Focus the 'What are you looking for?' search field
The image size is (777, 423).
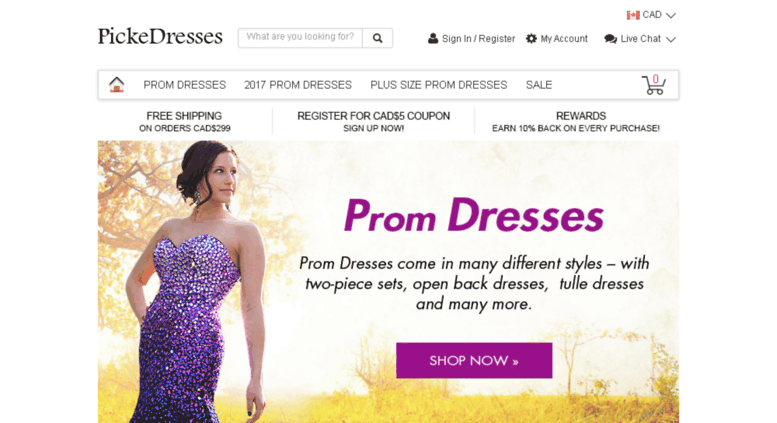click(x=300, y=38)
